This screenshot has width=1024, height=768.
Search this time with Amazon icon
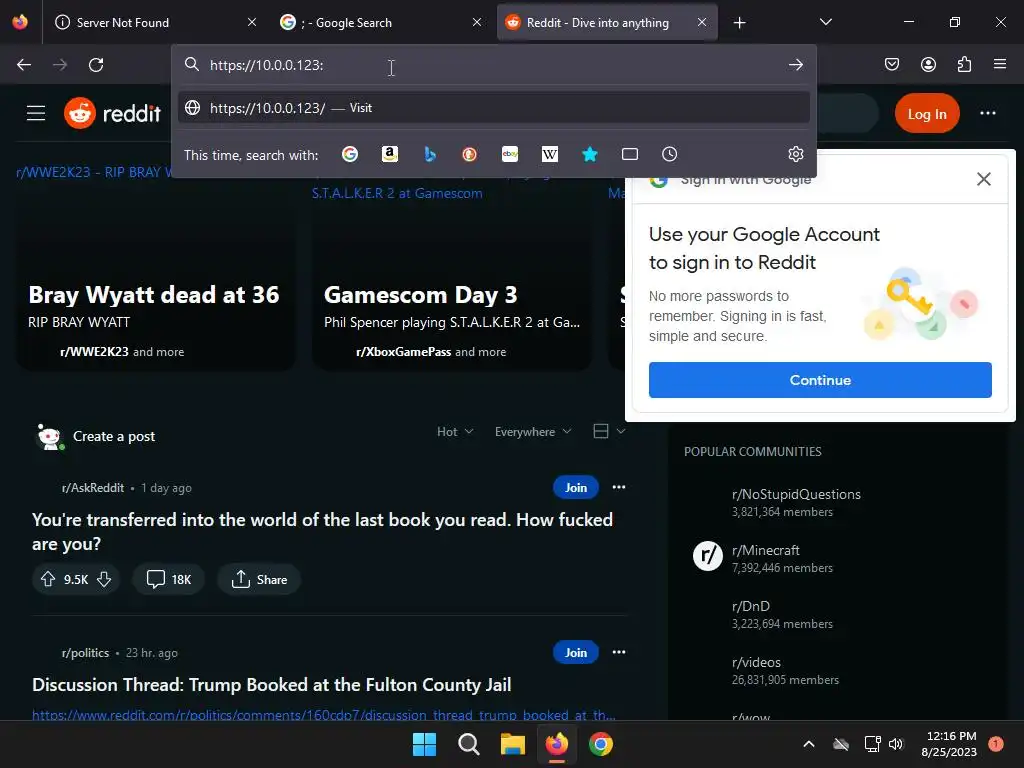point(390,154)
